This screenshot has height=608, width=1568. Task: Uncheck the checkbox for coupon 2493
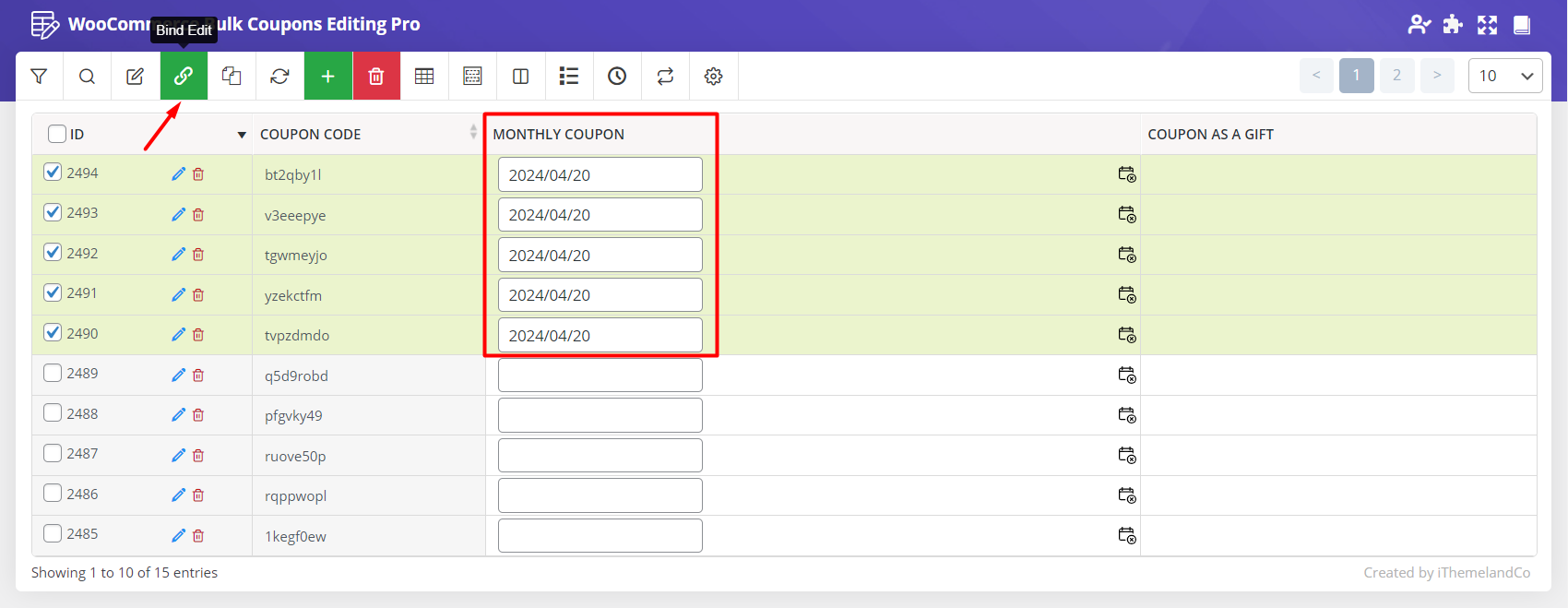click(53, 212)
